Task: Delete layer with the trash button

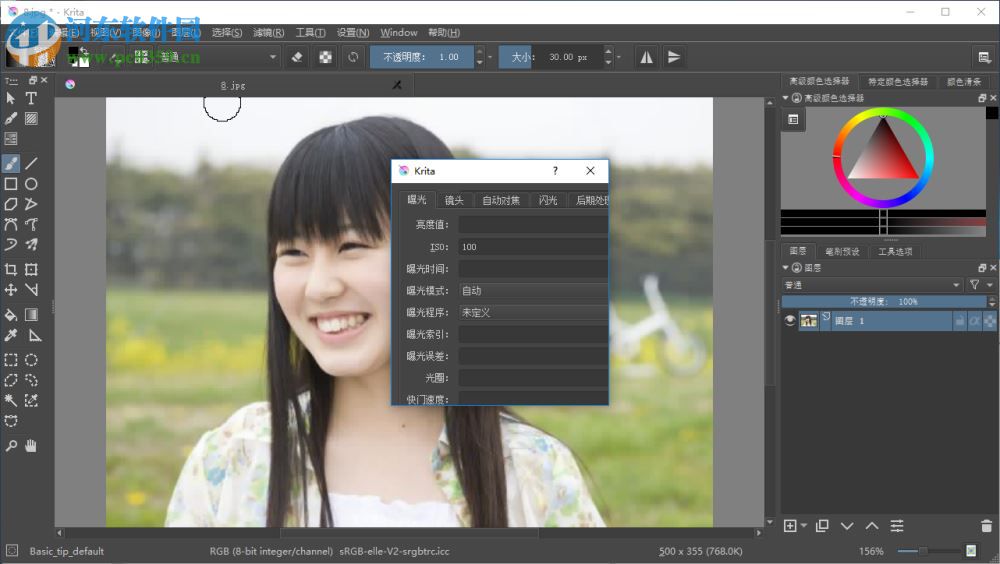Action: click(x=986, y=526)
